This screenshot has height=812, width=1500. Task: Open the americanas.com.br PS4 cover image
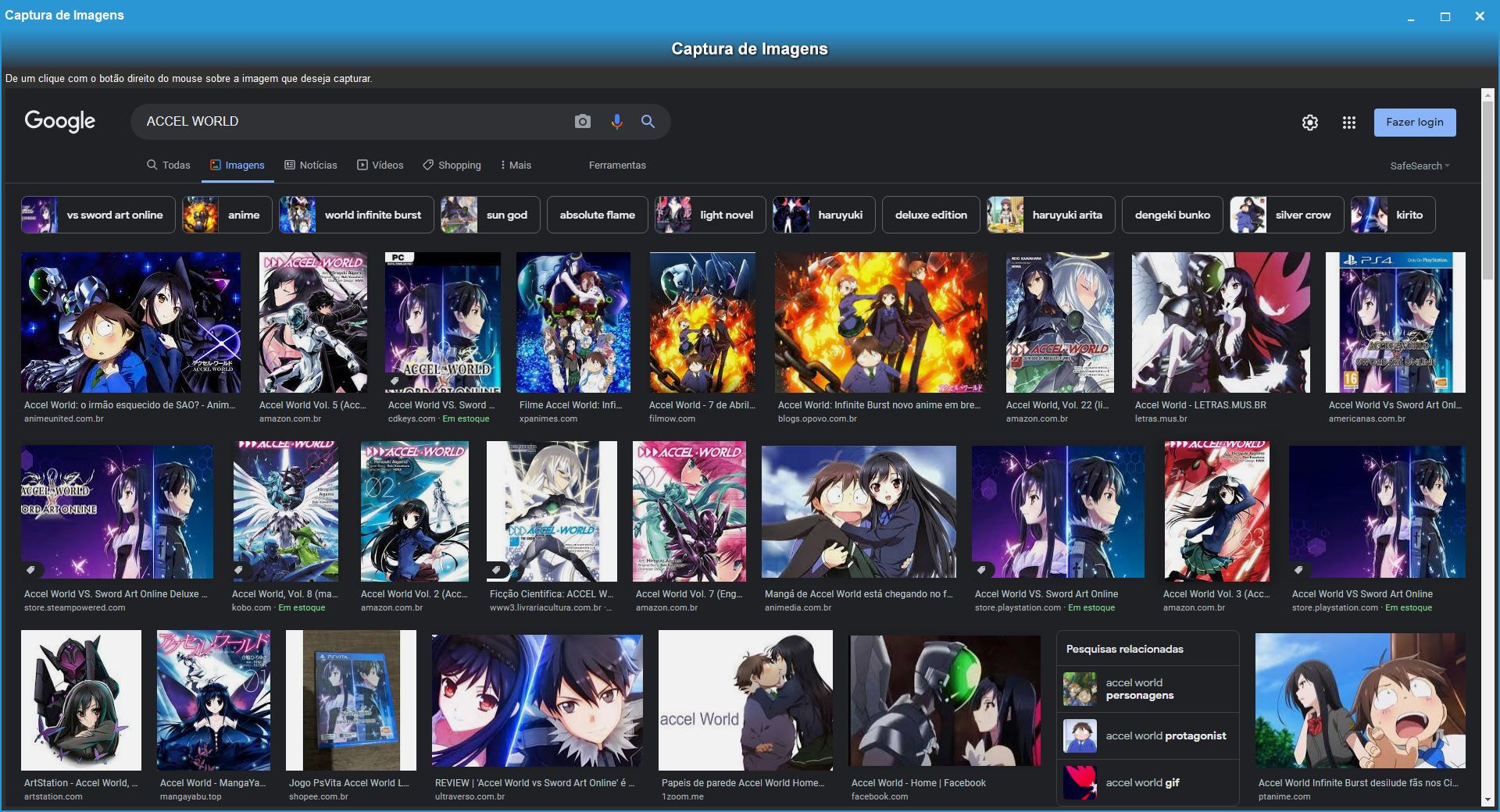1395,322
